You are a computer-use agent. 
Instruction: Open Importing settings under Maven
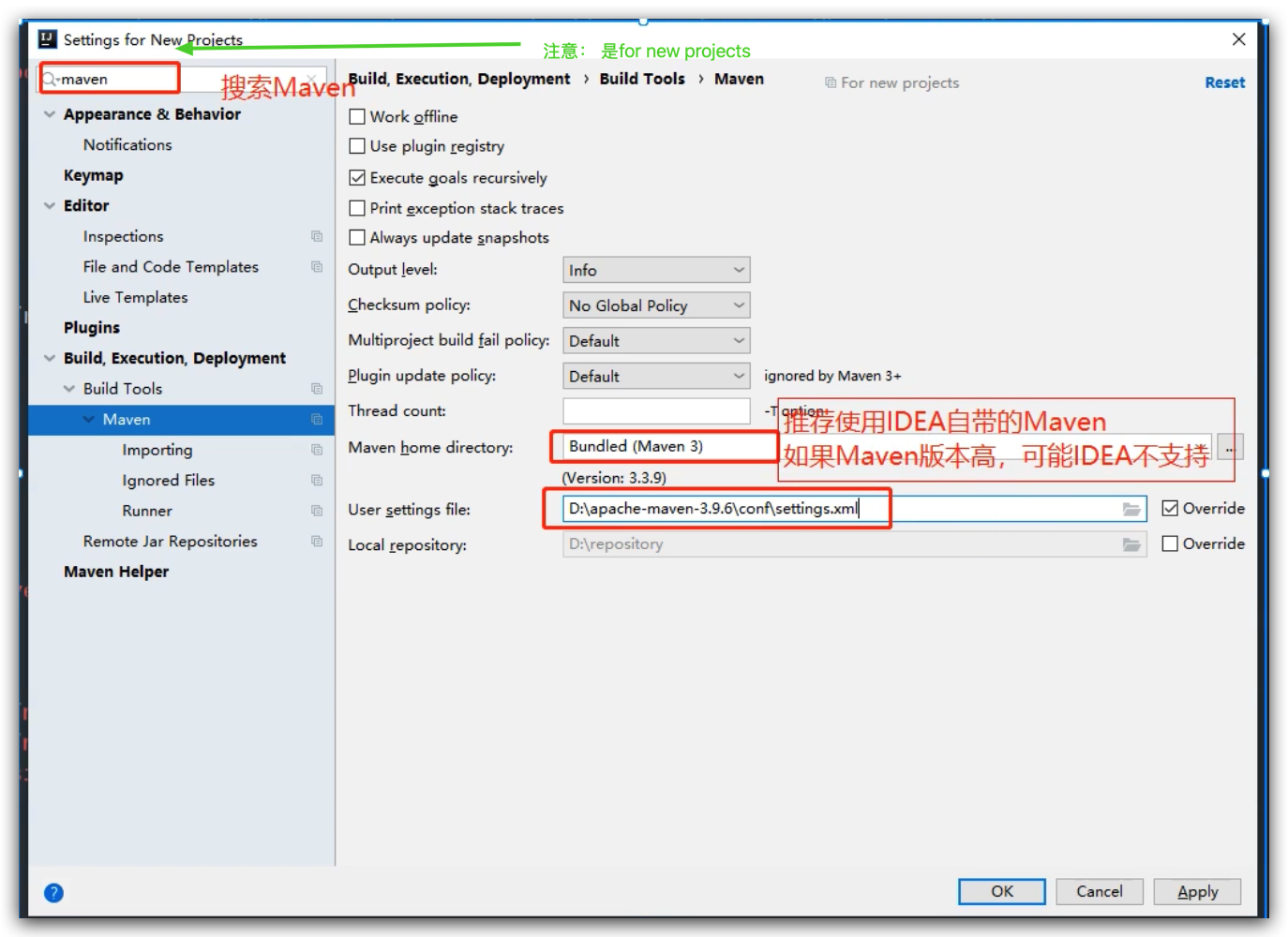pyautogui.click(x=157, y=450)
